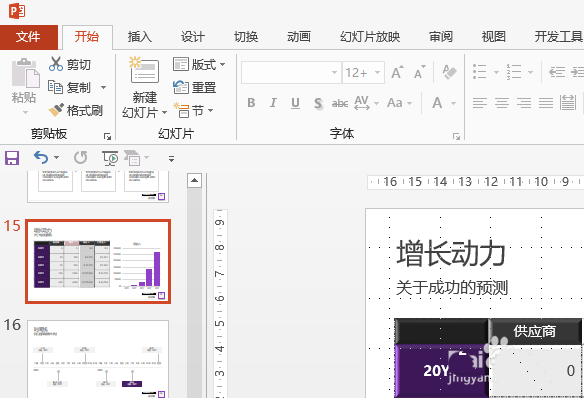Expand the Paste options arrow
The width and height of the screenshot is (584, 398).
pyautogui.click(x=25, y=112)
